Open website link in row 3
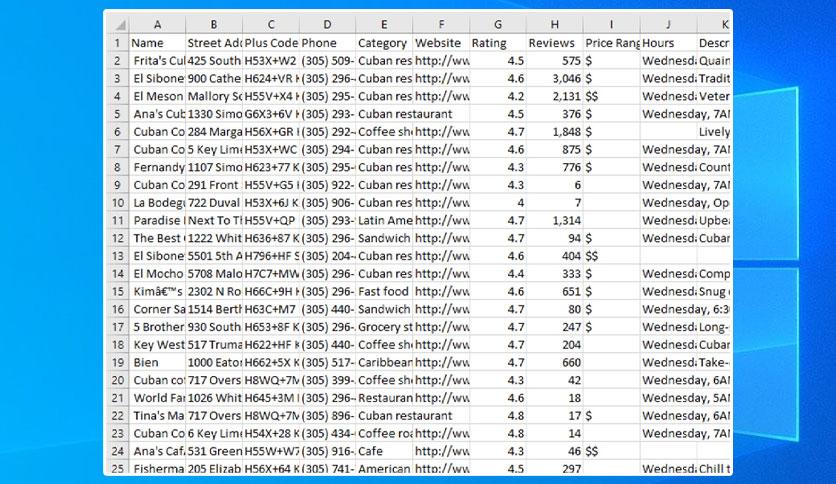This screenshot has width=836, height=484. pyautogui.click(x=441, y=78)
